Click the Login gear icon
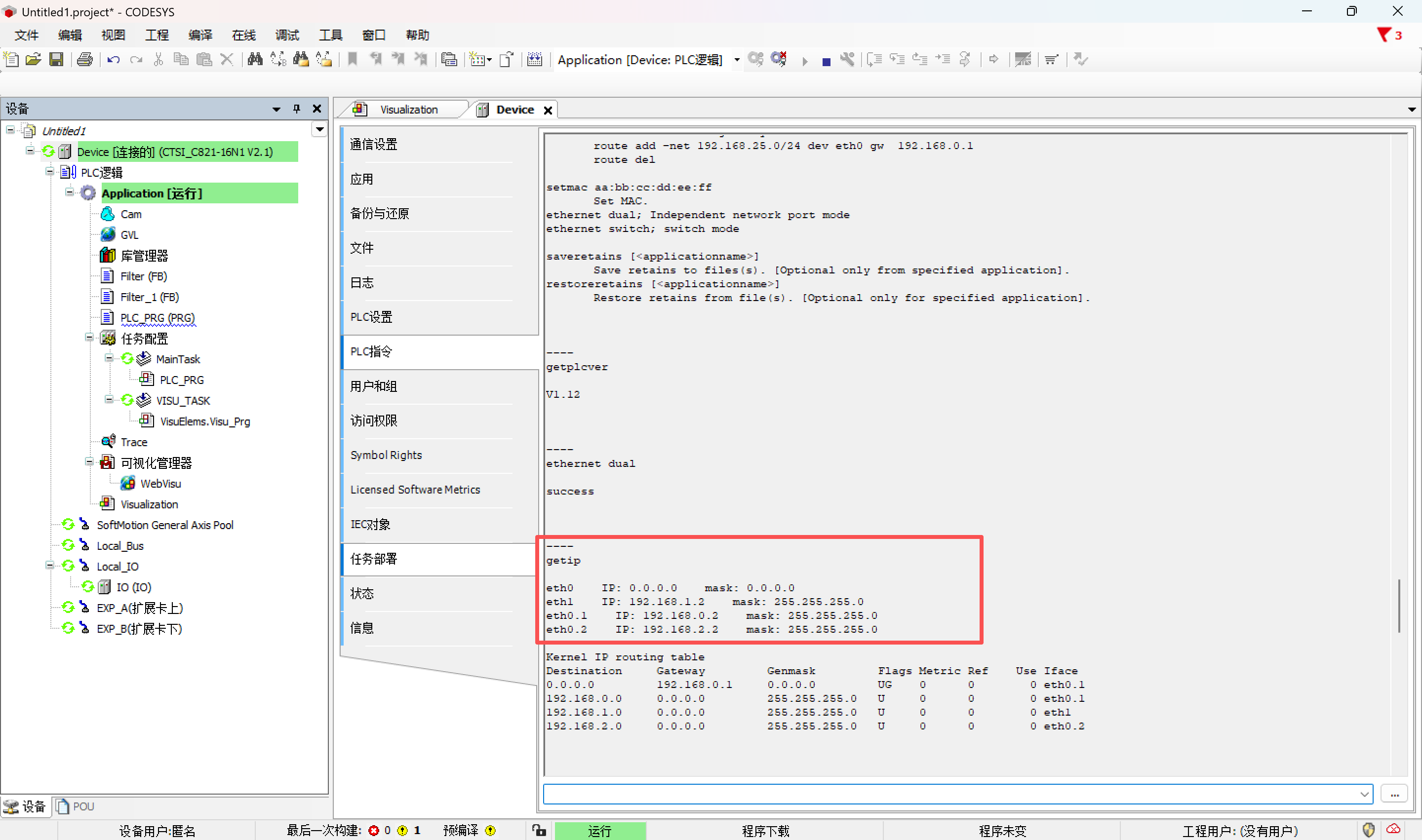This screenshot has height=840, width=1422. [x=755, y=59]
